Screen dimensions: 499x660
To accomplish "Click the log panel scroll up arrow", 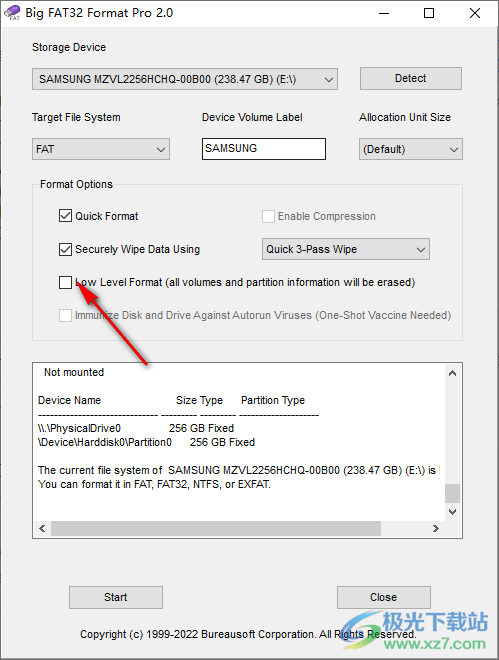I will (x=452, y=373).
